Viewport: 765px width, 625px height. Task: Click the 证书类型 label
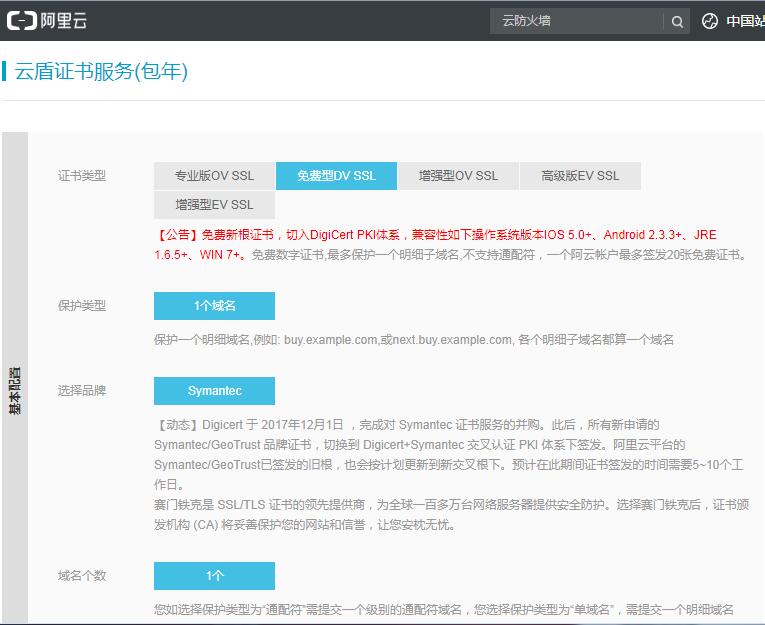point(81,176)
